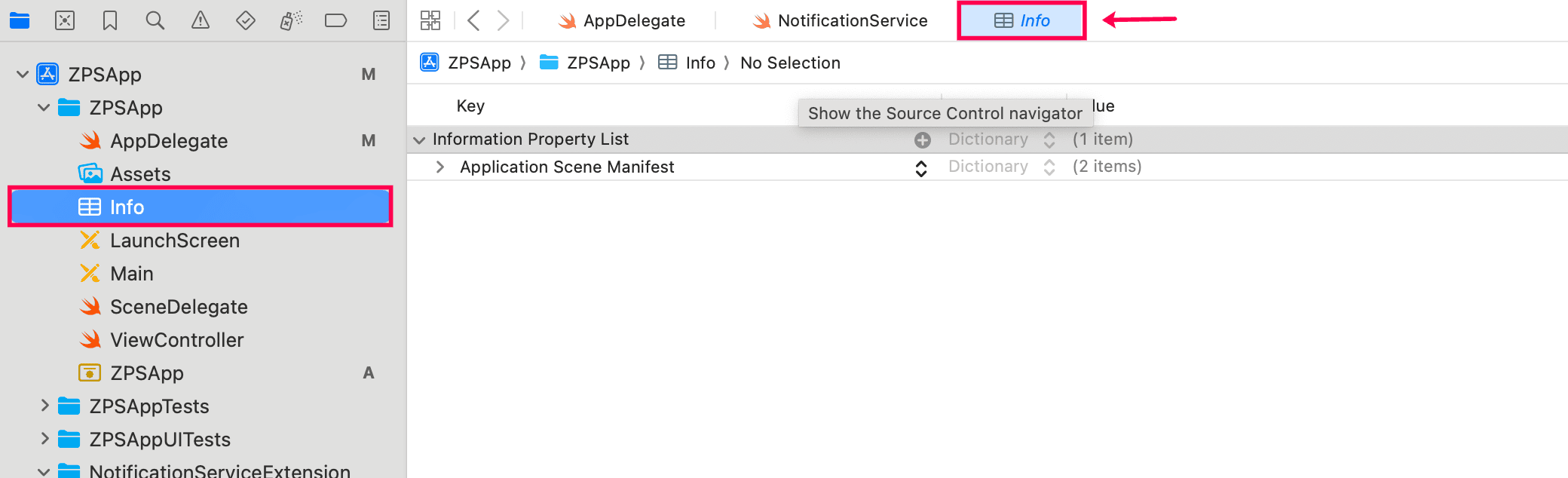Open the Report navigator
Image resolution: width=1568 pixels, height=478 pixels.
[381, 20]
